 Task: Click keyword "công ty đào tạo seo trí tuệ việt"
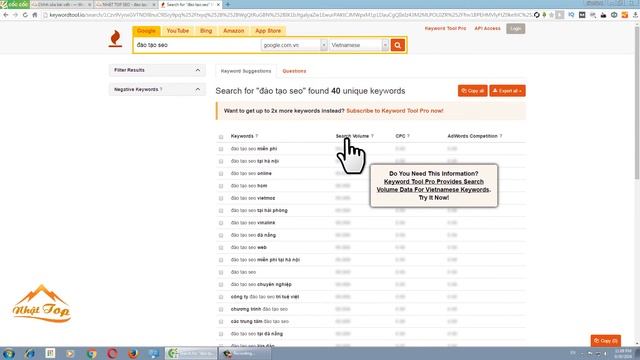pyautogui.click(x=265, y=297)
